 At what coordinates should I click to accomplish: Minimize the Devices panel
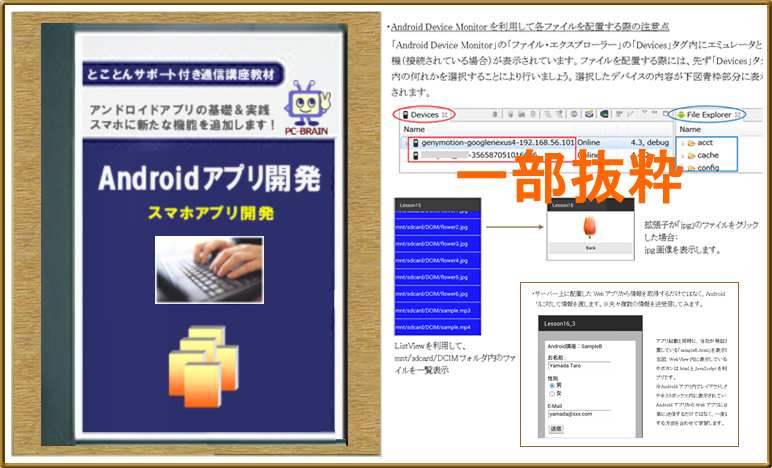[654, 112]
